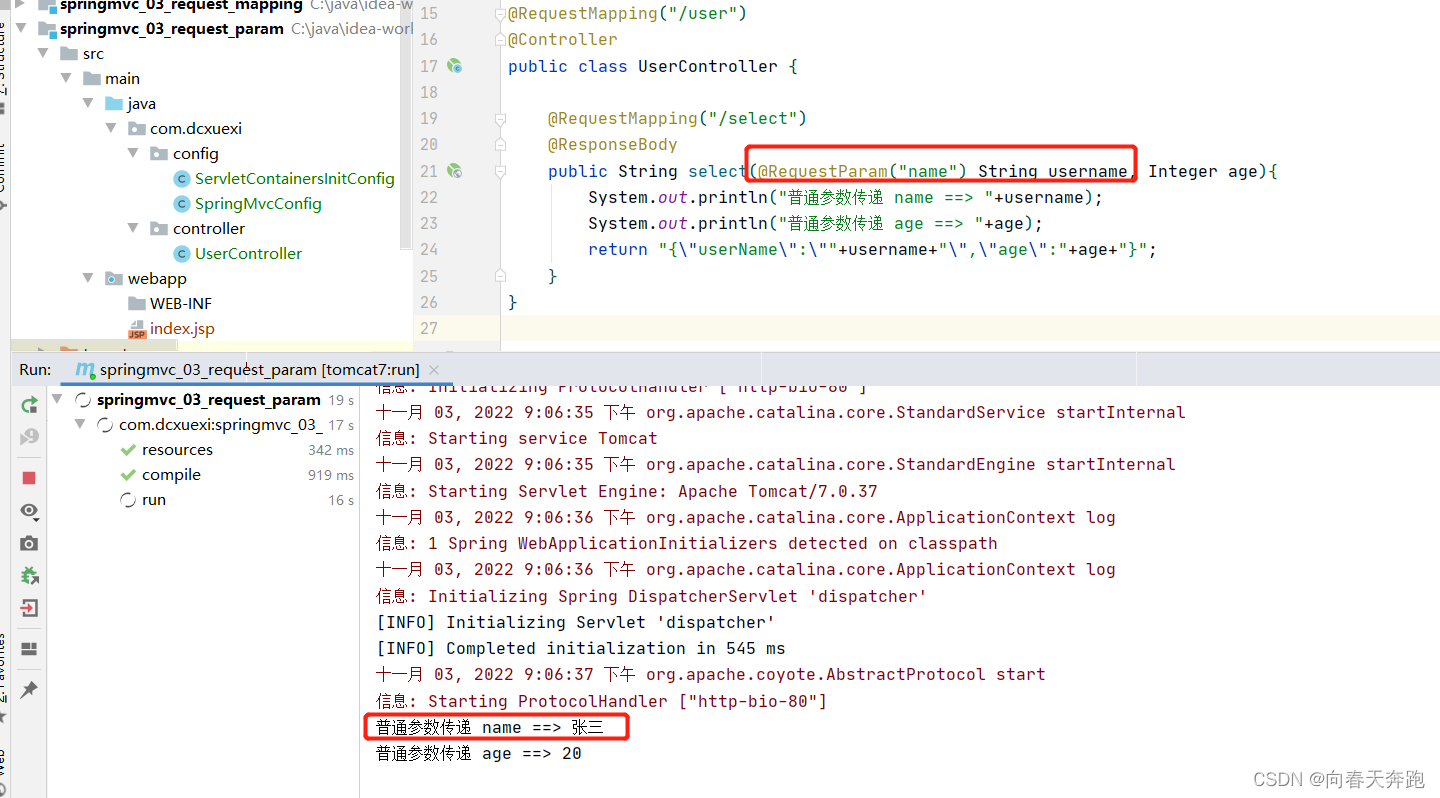Image resolution: width=1440 pixels, height=798 pixels.
Task: Collapse the config package arrow
Action: (x=133, y=154)
